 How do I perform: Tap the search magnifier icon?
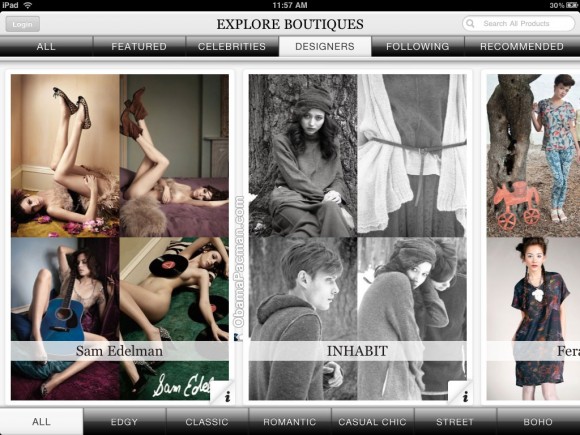pyautogui.click(x=471, y=24)
